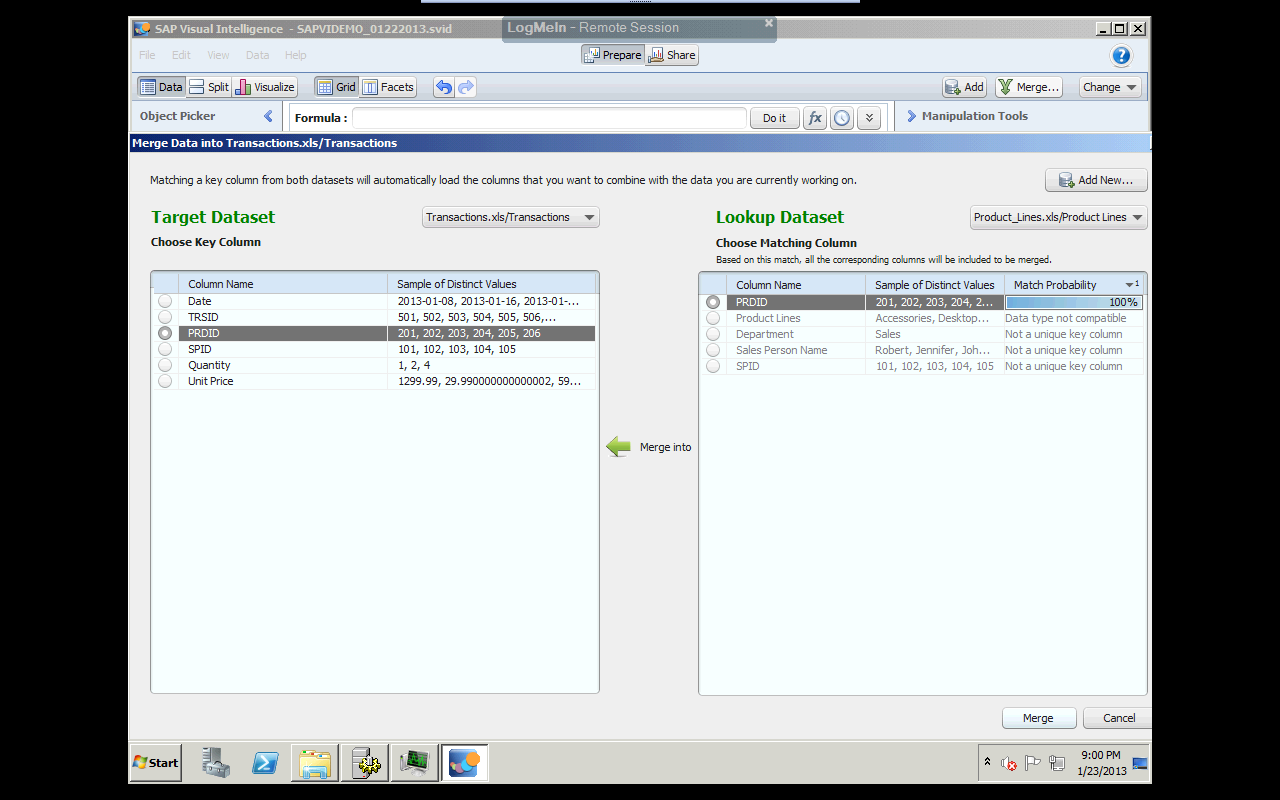Click the Cancel button
This screenshot has width=1280, height=800.
tap(1119, 718)
